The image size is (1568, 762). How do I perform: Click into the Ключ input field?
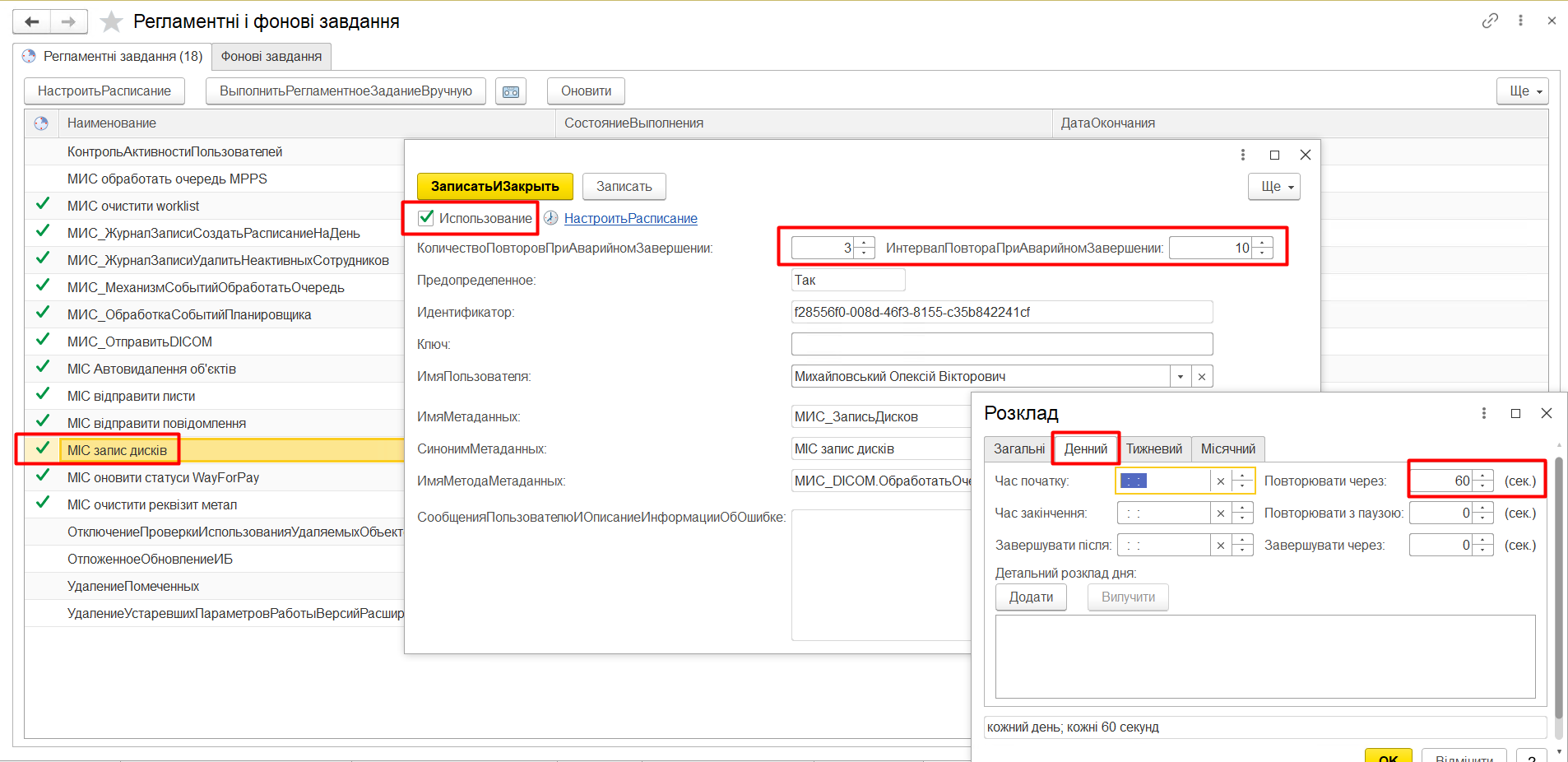click(1001, 344)
